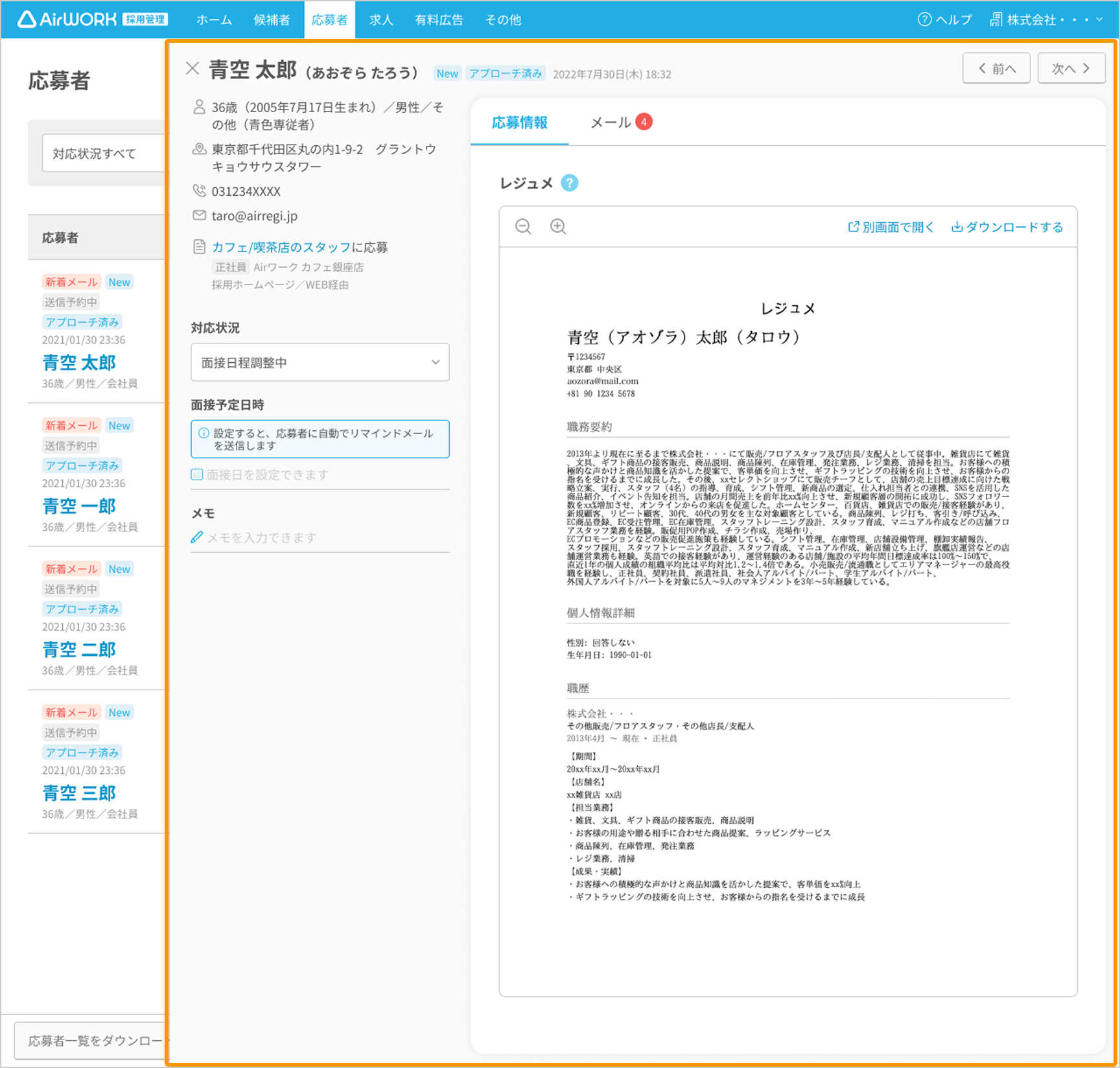Click the mail unread badge 4

[644, 122]
